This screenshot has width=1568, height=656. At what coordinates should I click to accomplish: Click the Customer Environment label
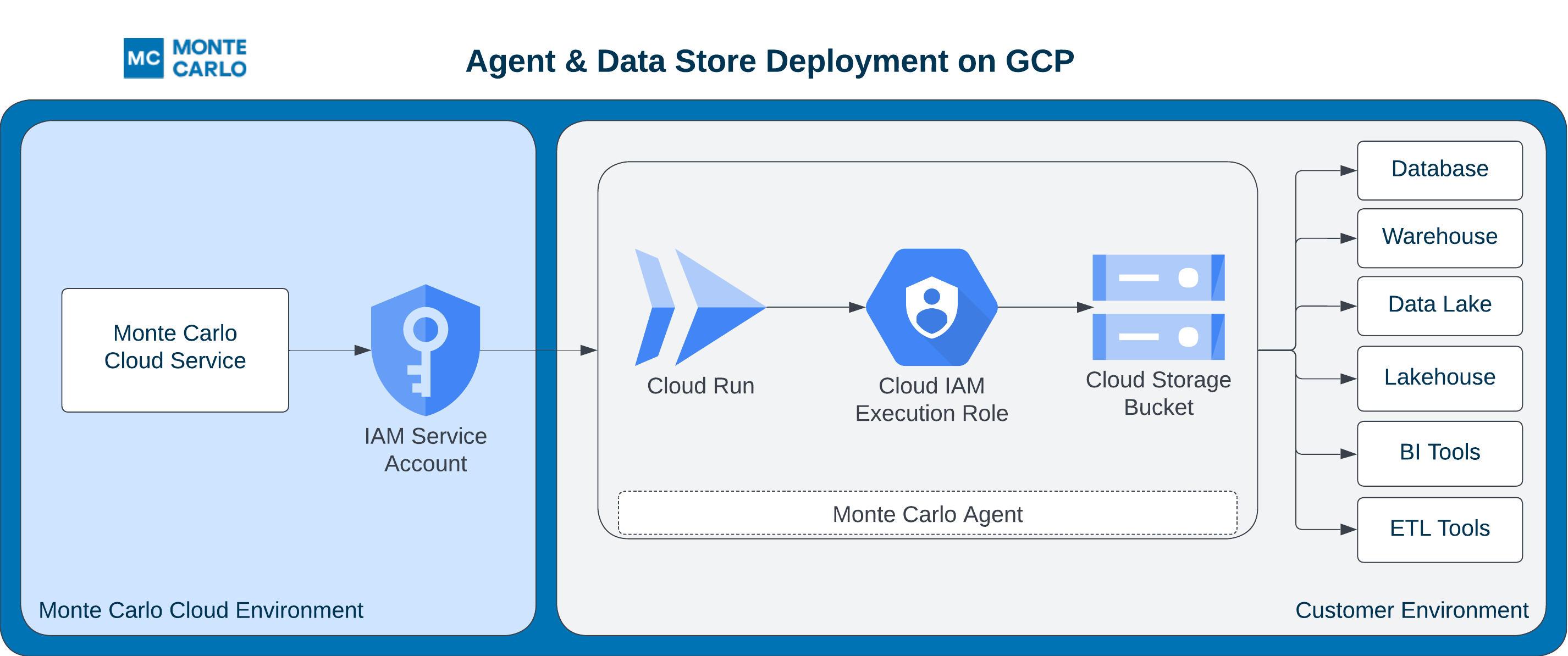point(1411,610)
